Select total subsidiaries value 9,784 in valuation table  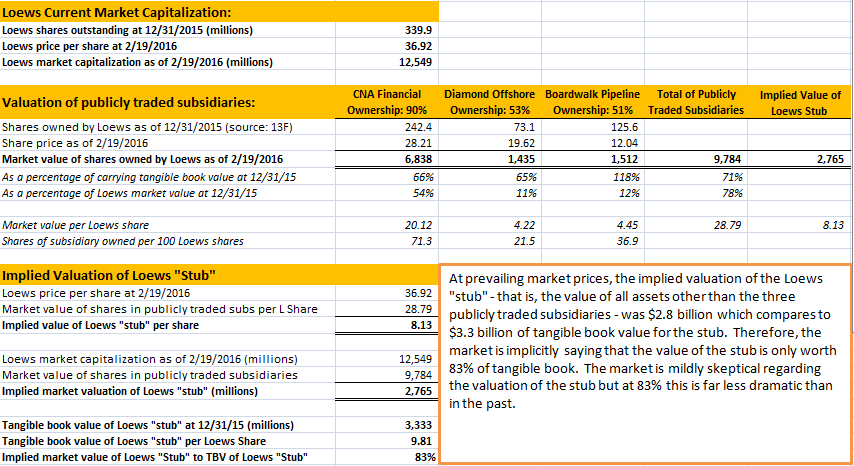pos(727,159)
